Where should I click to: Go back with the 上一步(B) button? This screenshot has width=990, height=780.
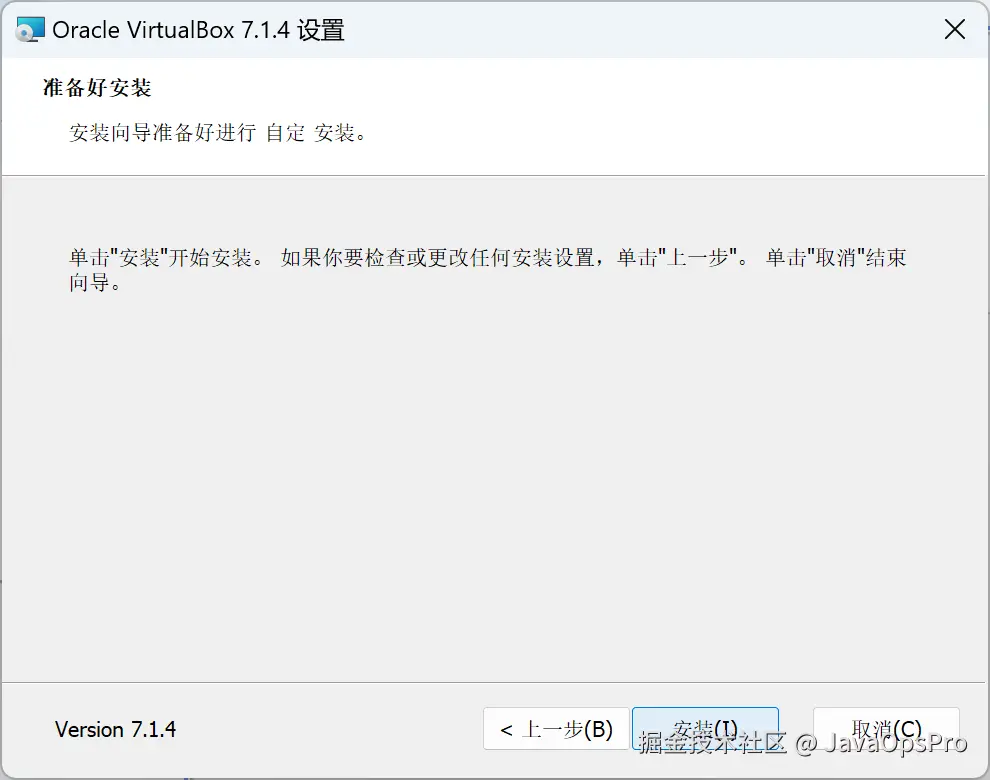[556, 729]
